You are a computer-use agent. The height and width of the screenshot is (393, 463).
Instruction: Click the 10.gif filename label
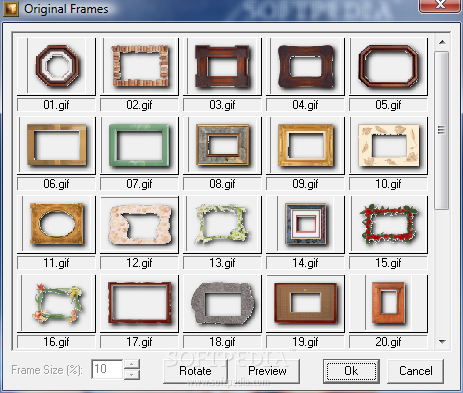(388, 184)
